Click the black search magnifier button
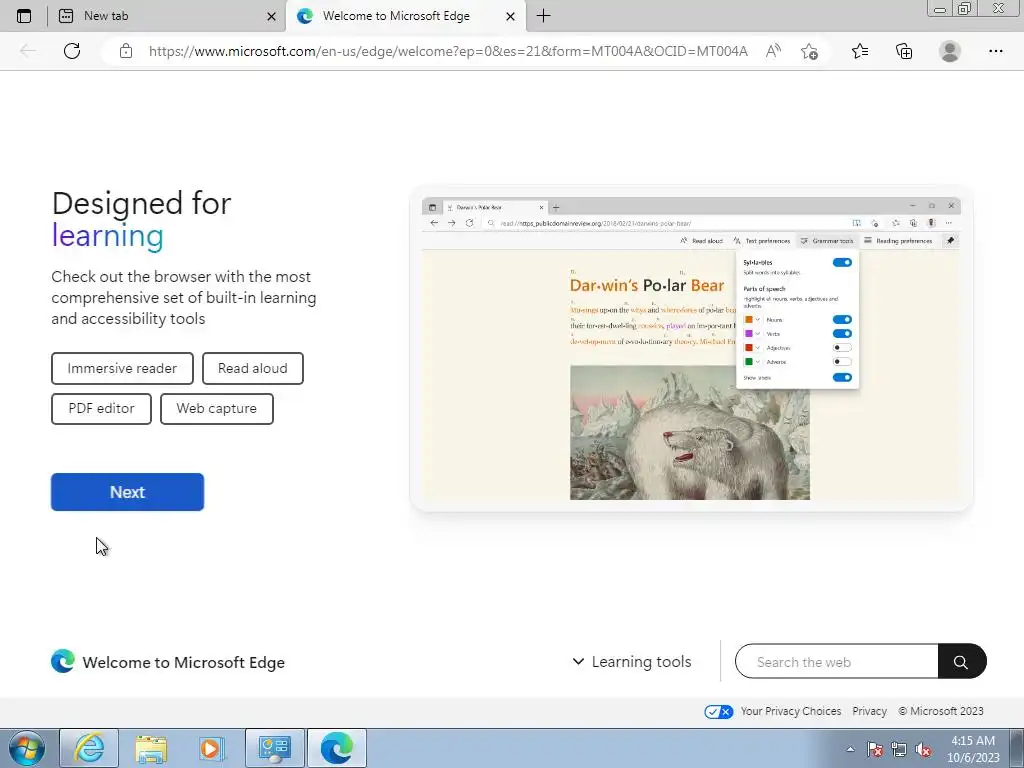The height and width of the screenshot is (768, 1024). click(961, 662)
